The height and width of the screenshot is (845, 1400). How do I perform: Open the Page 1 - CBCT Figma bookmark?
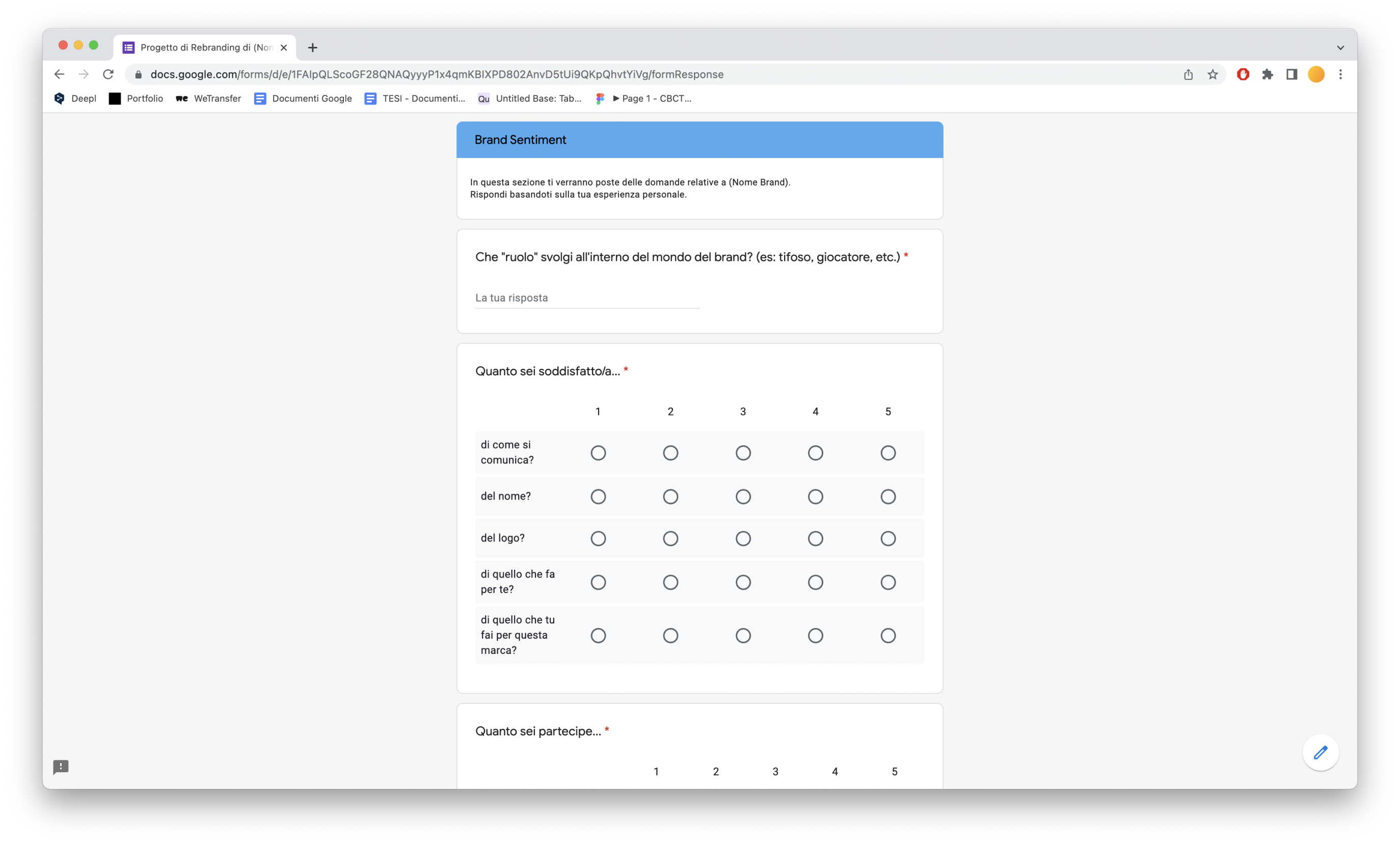tap(643, 98)
